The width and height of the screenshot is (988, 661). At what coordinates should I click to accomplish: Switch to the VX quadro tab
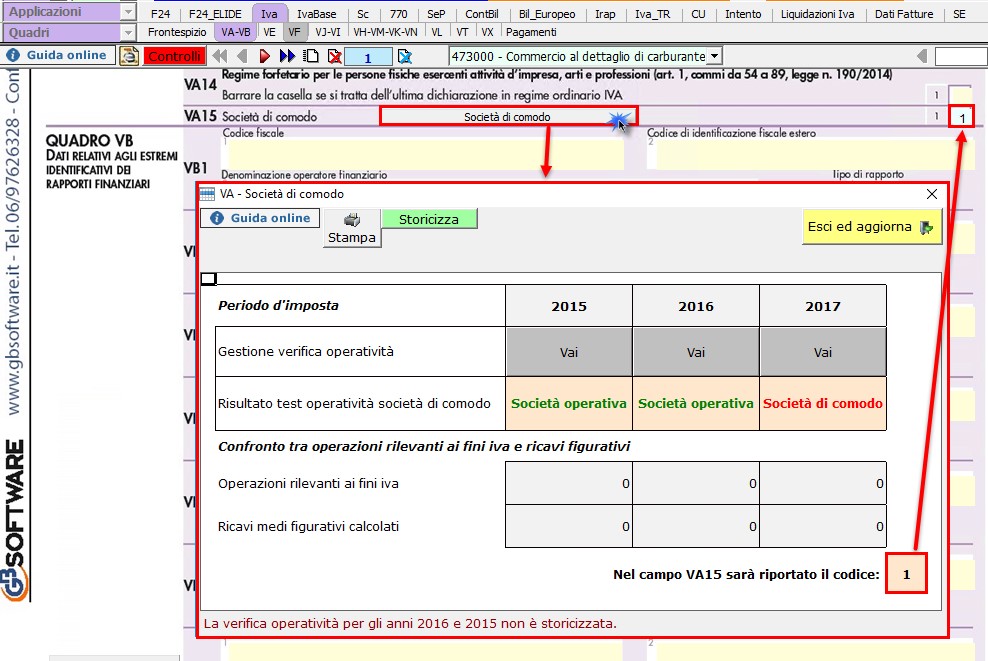click(487, 32)
